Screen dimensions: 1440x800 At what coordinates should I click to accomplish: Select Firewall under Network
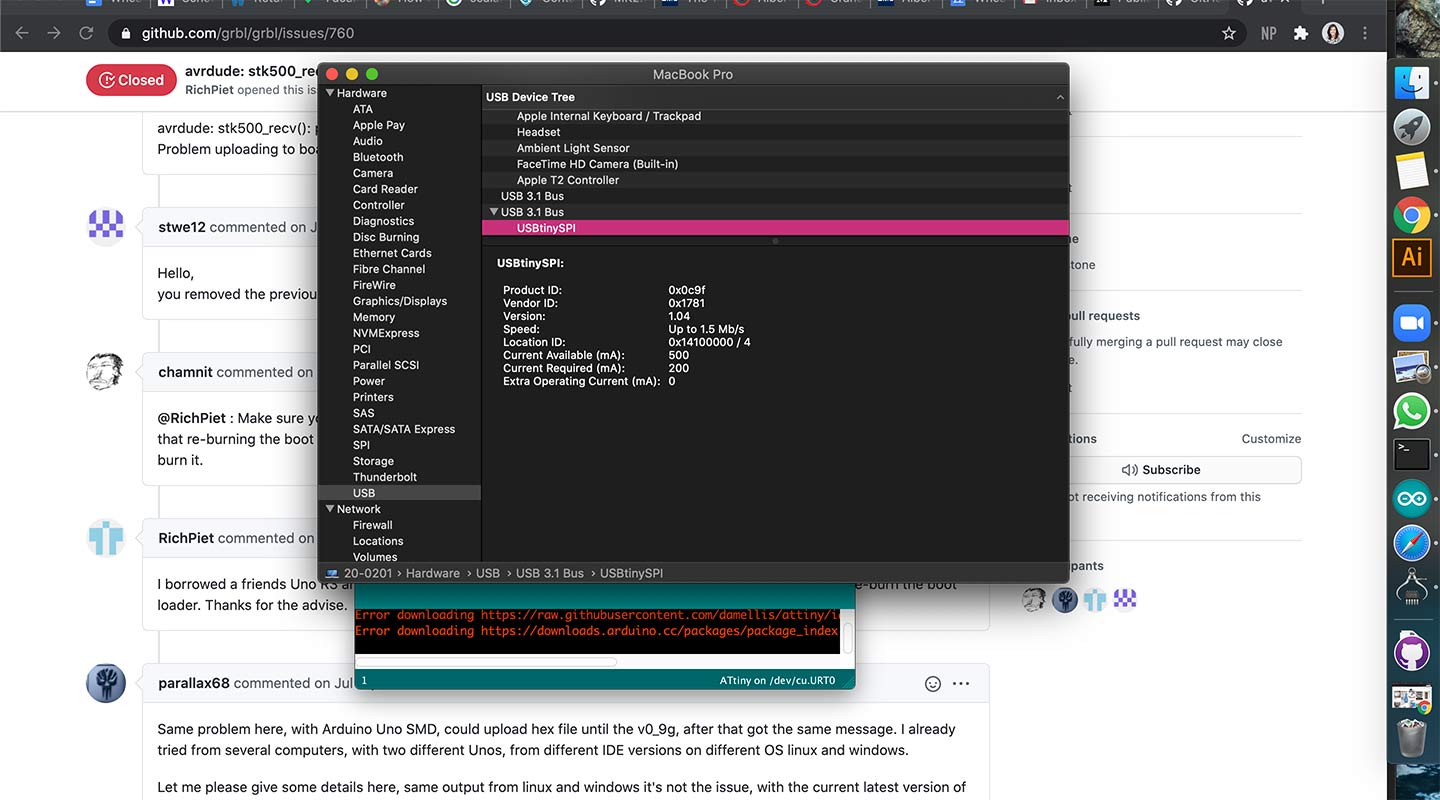[x=373, y=525]
